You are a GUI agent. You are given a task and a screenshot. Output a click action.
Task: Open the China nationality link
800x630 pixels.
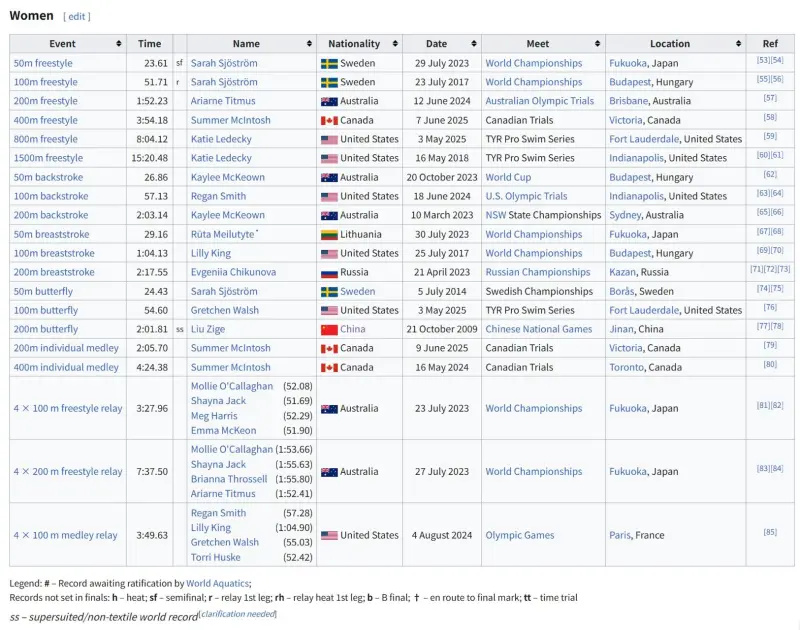pyautogui.click(x=353, y=330)
